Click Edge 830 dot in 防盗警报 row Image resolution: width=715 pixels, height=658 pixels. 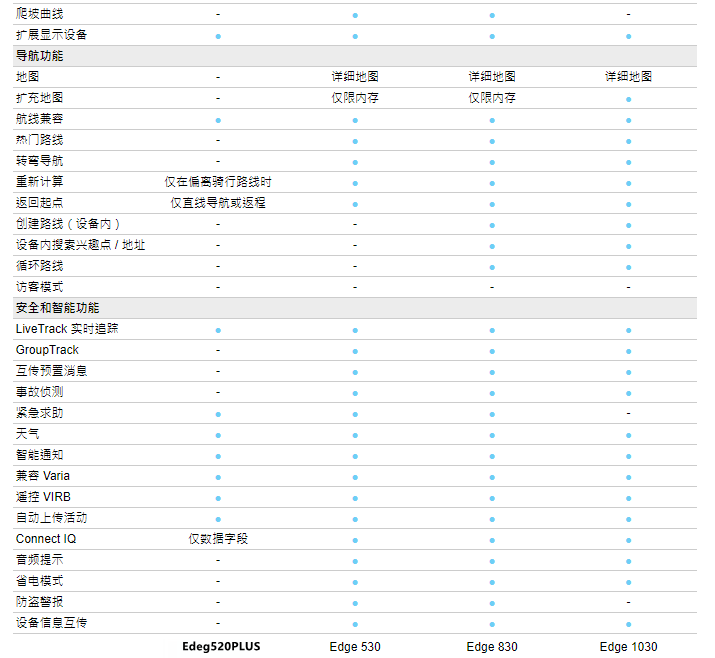pos(492,603)
